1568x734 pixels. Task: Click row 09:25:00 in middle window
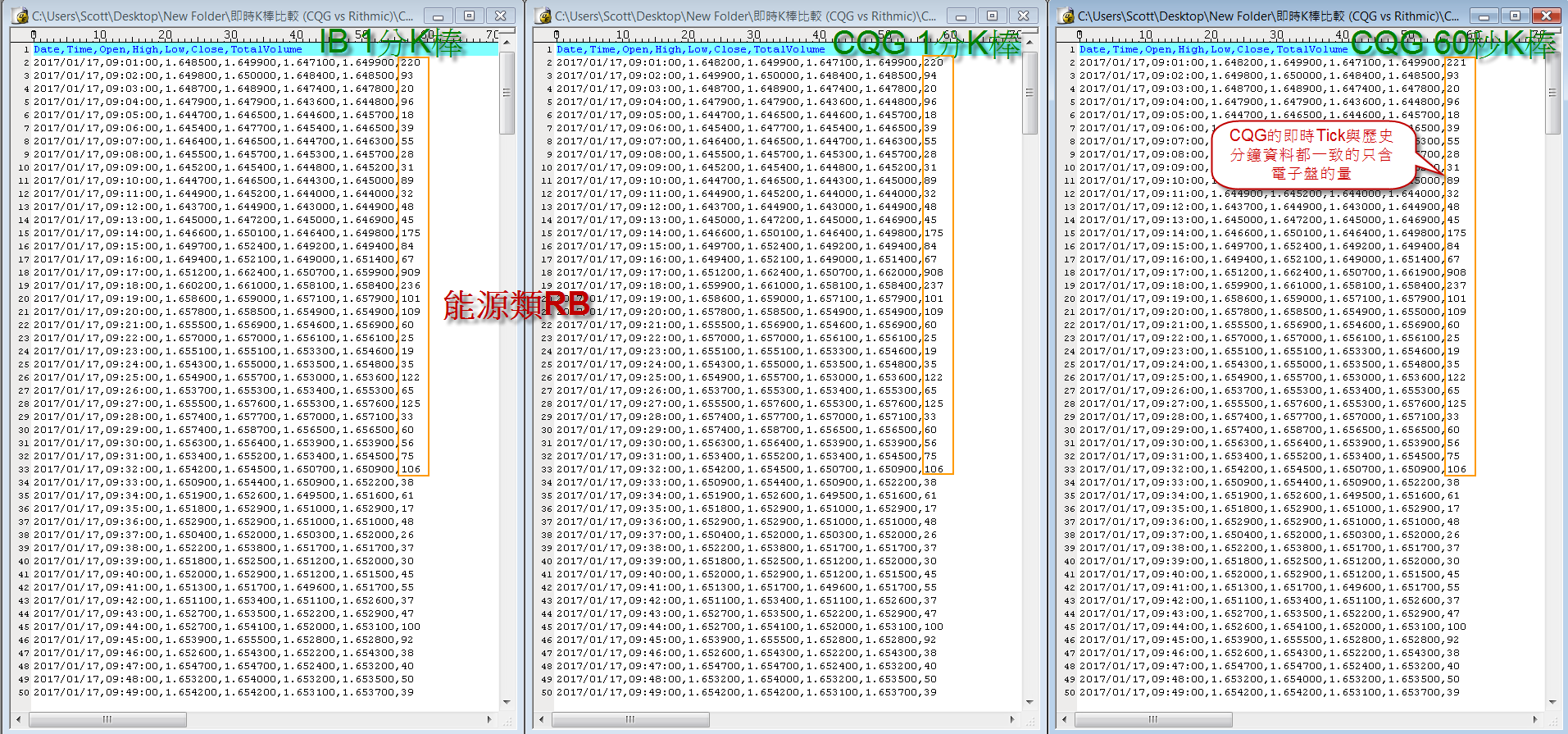750,377
